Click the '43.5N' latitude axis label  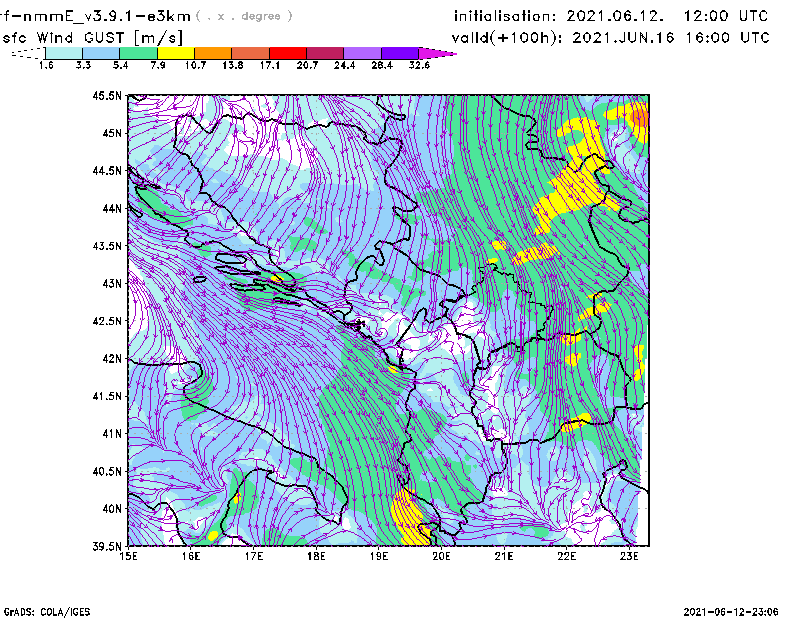point(107,246)
